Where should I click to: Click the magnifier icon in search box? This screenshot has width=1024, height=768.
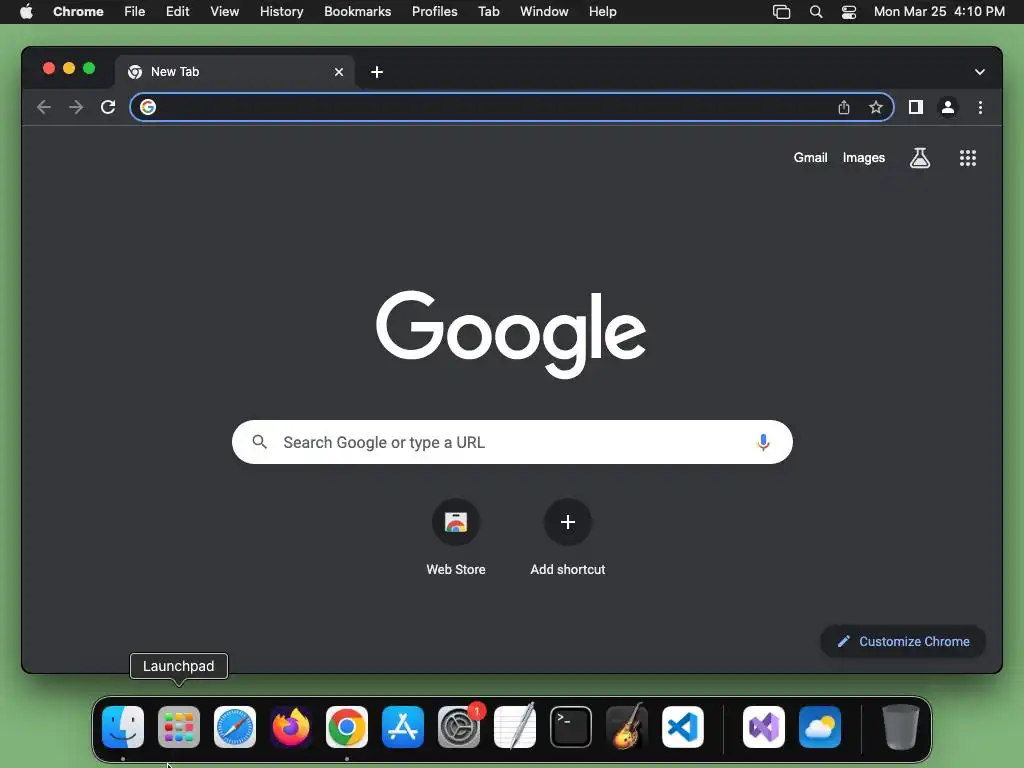coord(259,442)
